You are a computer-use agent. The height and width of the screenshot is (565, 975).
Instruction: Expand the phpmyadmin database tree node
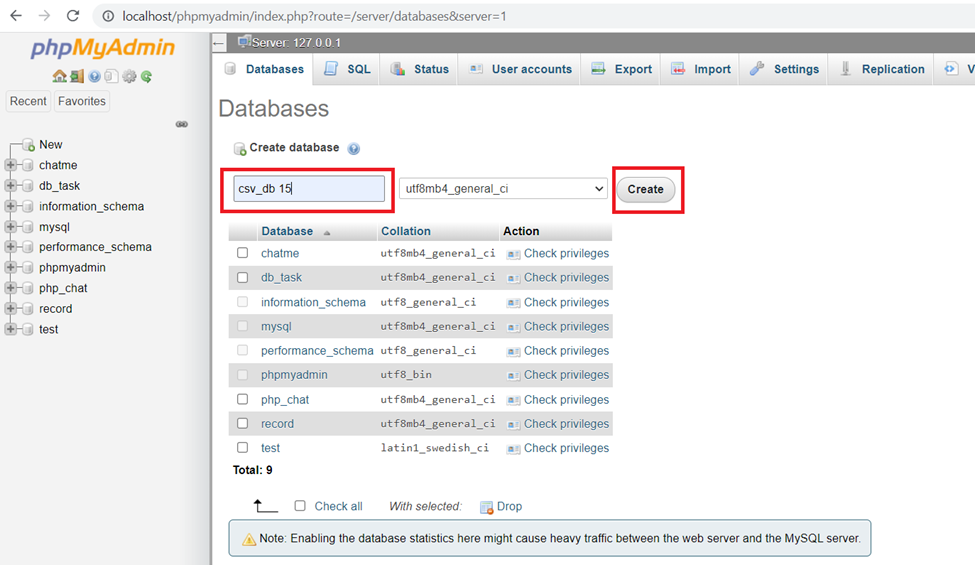(10, 267)
